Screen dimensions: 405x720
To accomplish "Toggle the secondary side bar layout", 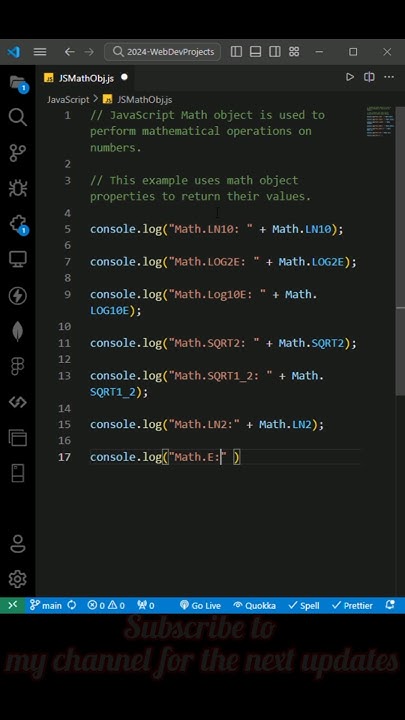I will tap(275, 52).
